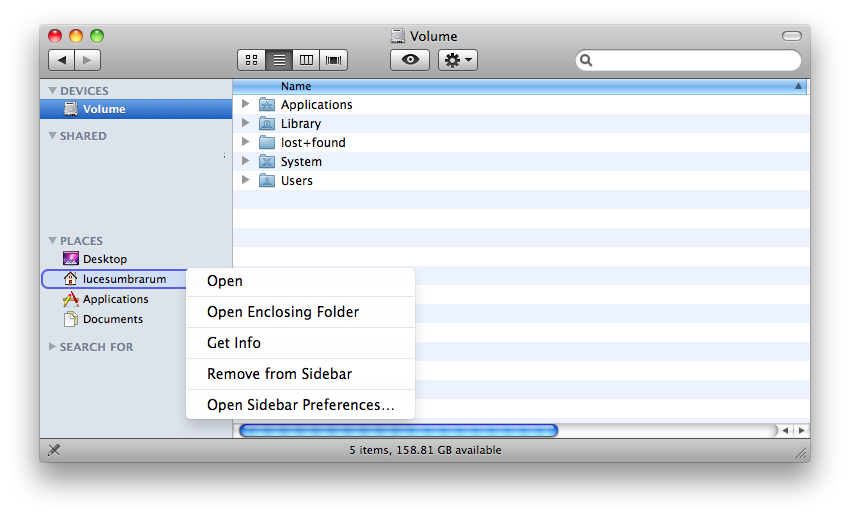Expand the lost+found folder disclosure triangle
The height and width of the screenshot is (517, 850).
[246, 141]
